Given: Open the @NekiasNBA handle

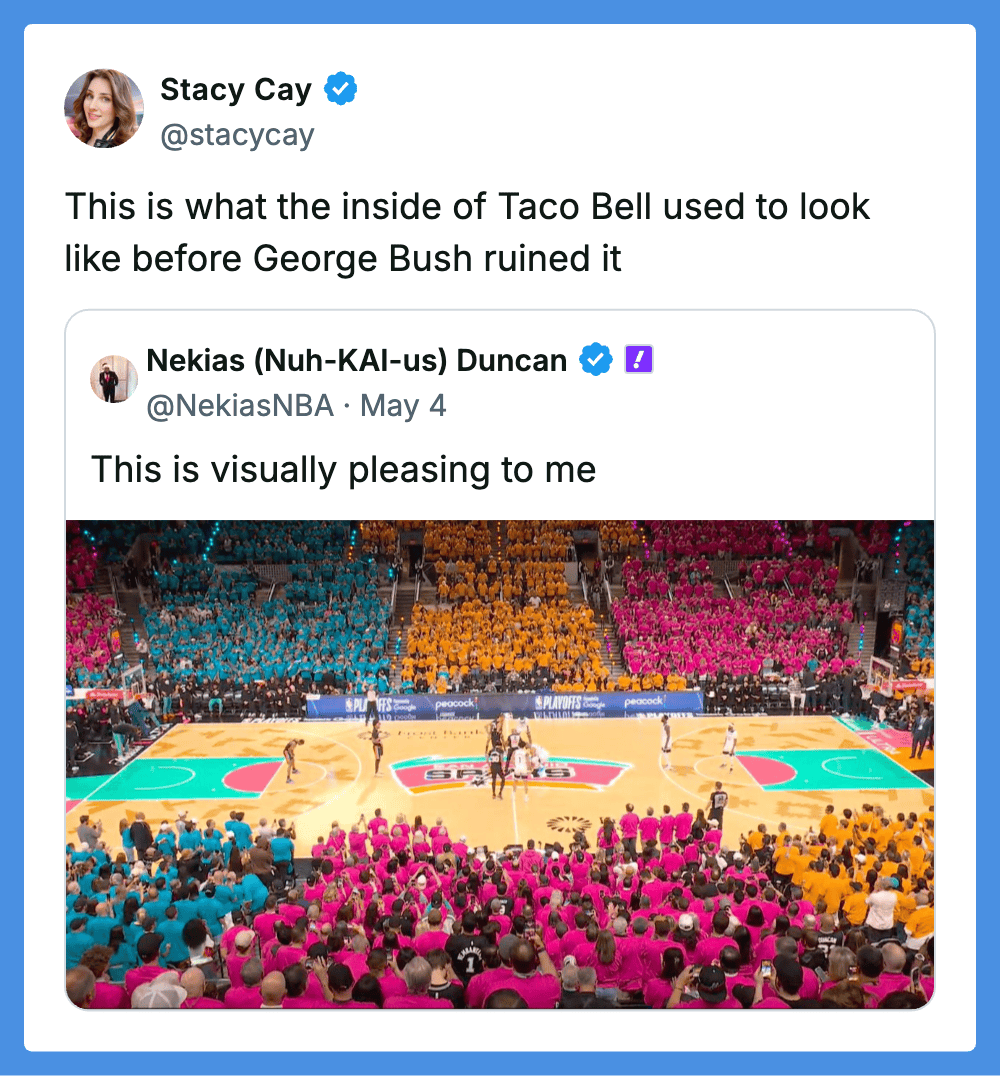Looking at the screenshot, I should (240, 406).
